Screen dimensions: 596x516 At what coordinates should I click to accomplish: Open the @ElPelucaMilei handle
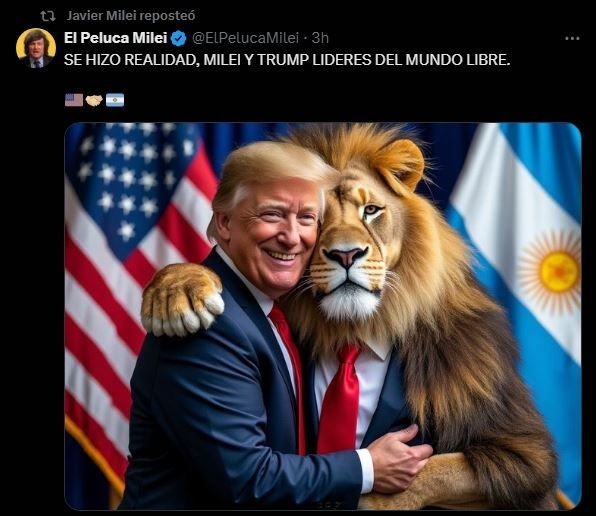tap(245, 38)
